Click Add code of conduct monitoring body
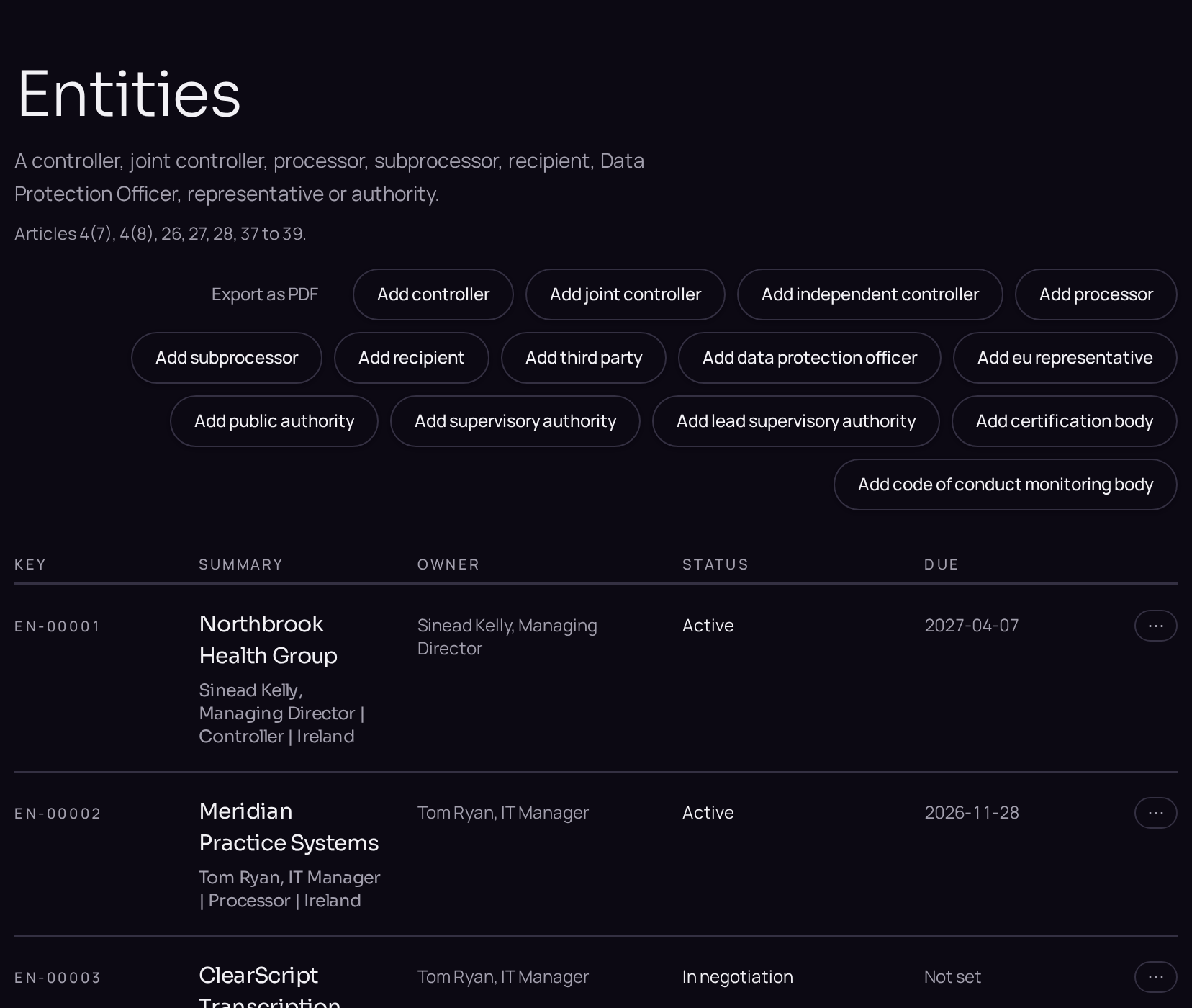This screenshot has height=1008, width=1192. [1005, 485]
